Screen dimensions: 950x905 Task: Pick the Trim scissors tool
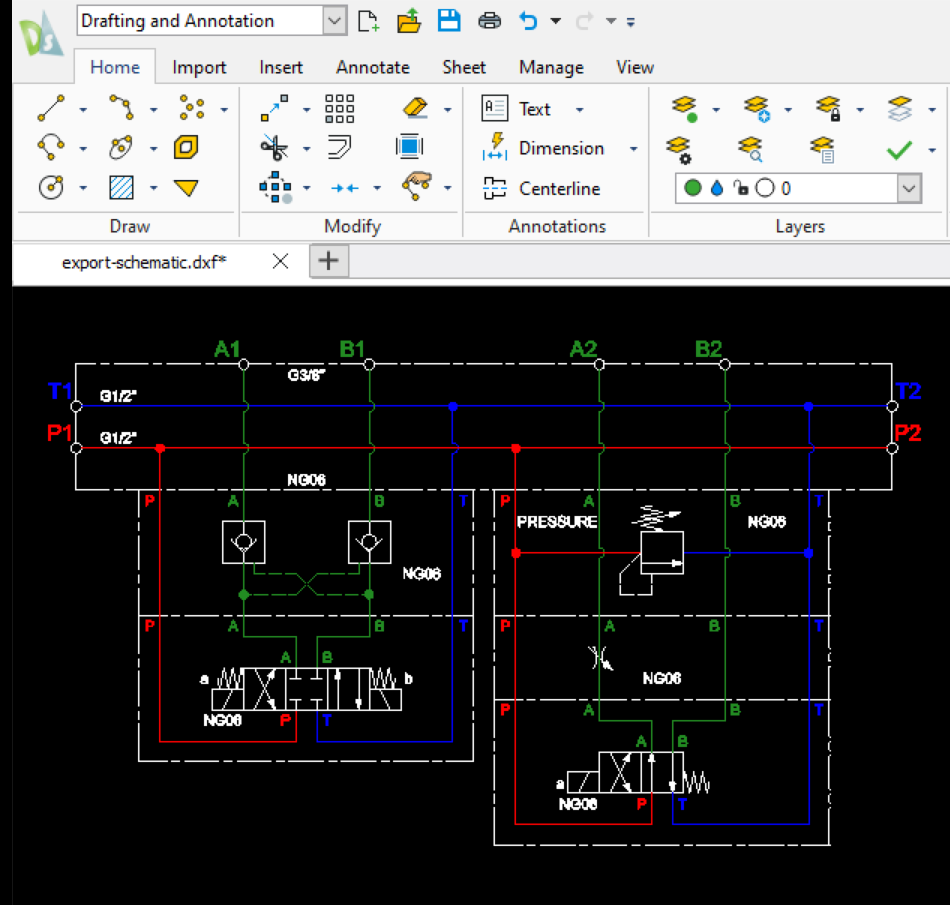click(273, 148)
